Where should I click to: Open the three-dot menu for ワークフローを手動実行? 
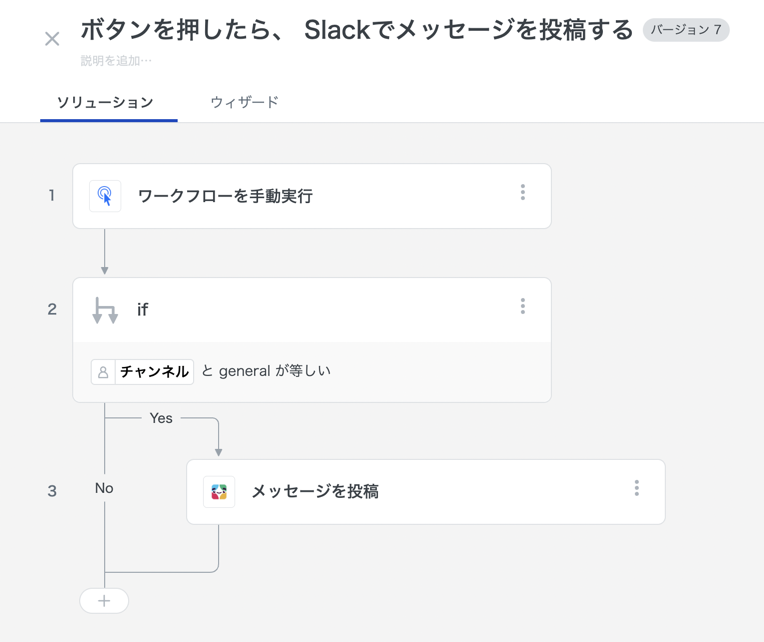pyautogui.click(x=522, y=193)
